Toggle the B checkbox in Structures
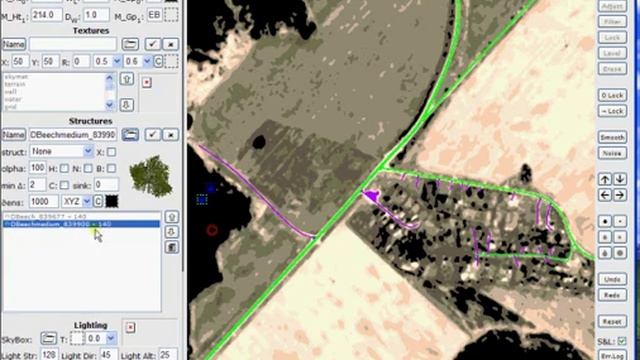Image resolution: width=640 pixels, height=360 pixels. tap(111, 168)
